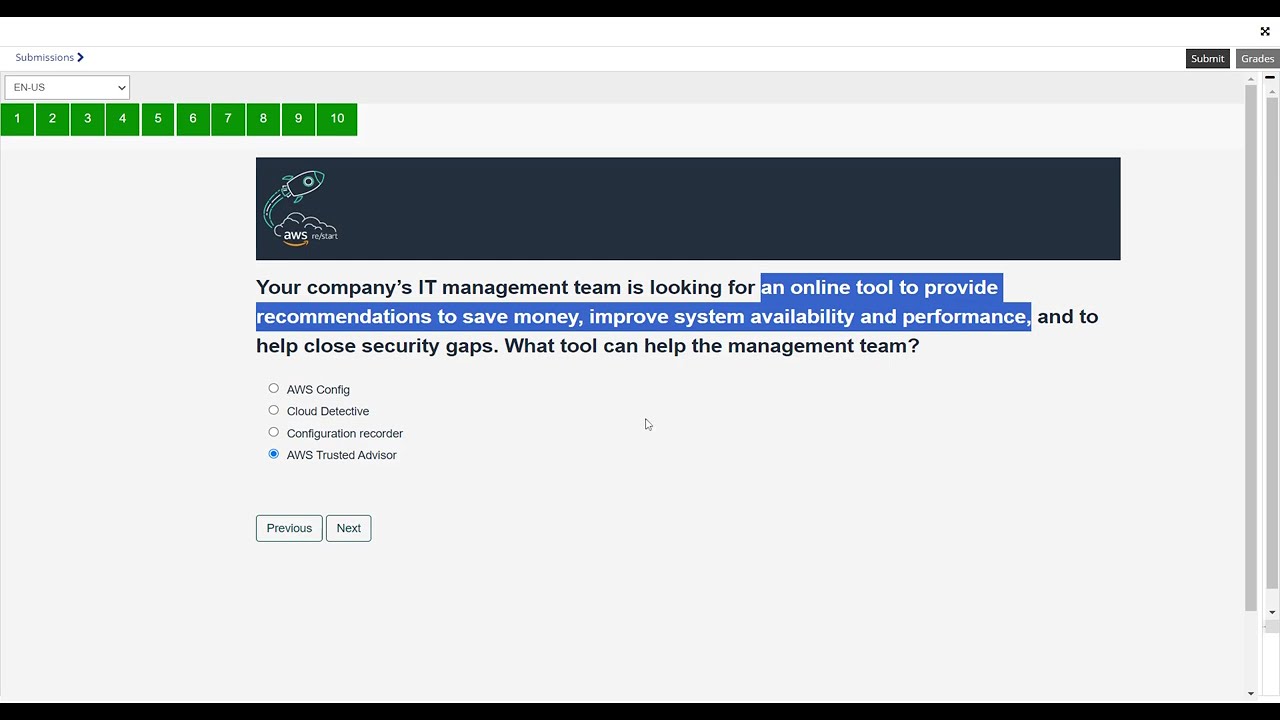The height and width of the screenshot is (720, 1280).
Task: Go to question 2 tab
Action: click(x=52, y=119)
